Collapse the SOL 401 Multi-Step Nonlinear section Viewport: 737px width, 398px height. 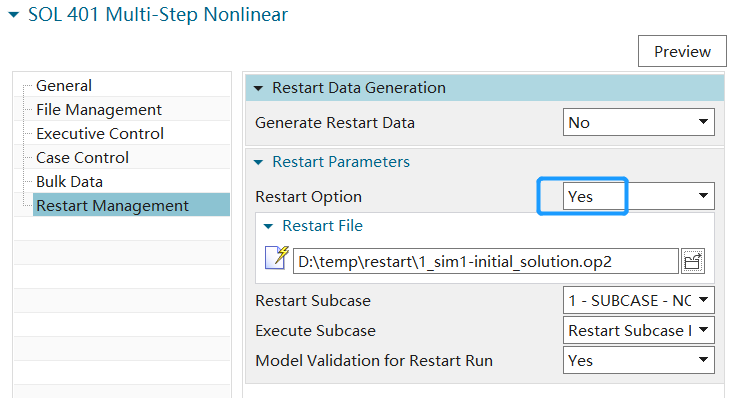pos(14,15)
